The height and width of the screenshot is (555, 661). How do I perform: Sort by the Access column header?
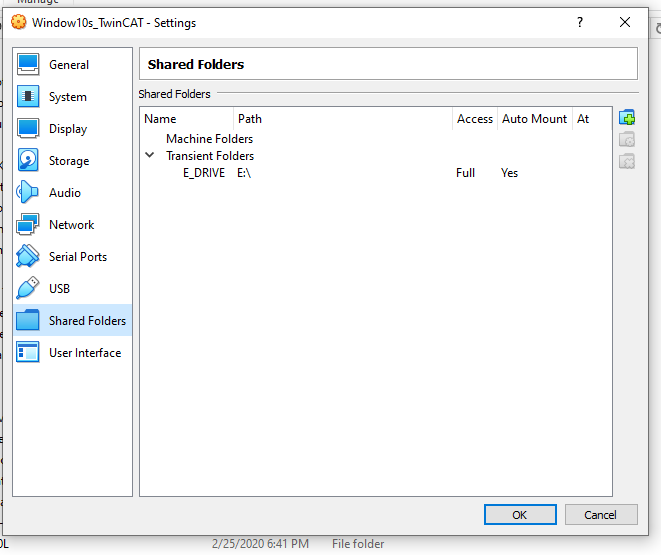[x=475, y=119]
